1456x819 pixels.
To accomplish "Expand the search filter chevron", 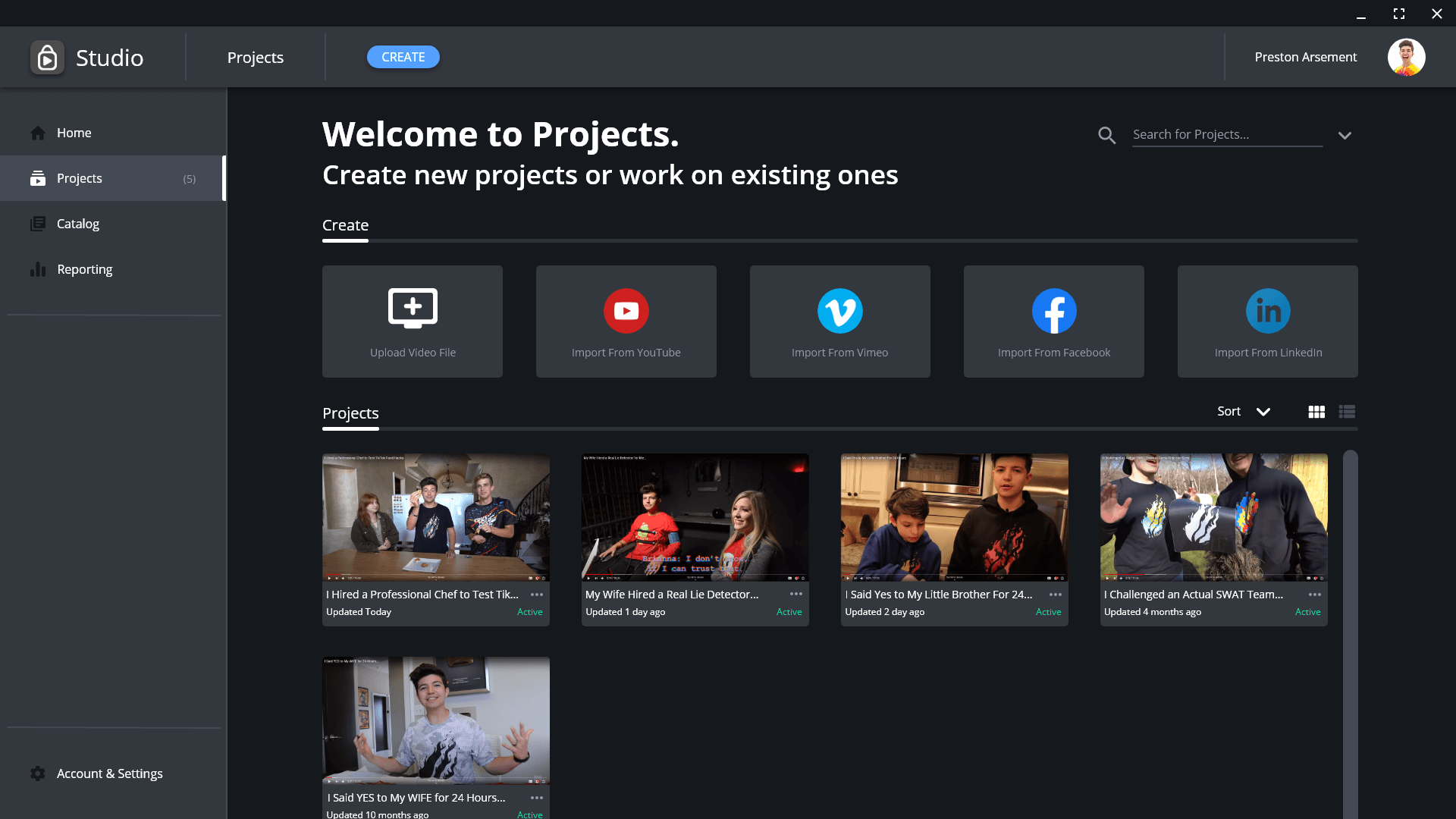I will (x=1345, y=135).
